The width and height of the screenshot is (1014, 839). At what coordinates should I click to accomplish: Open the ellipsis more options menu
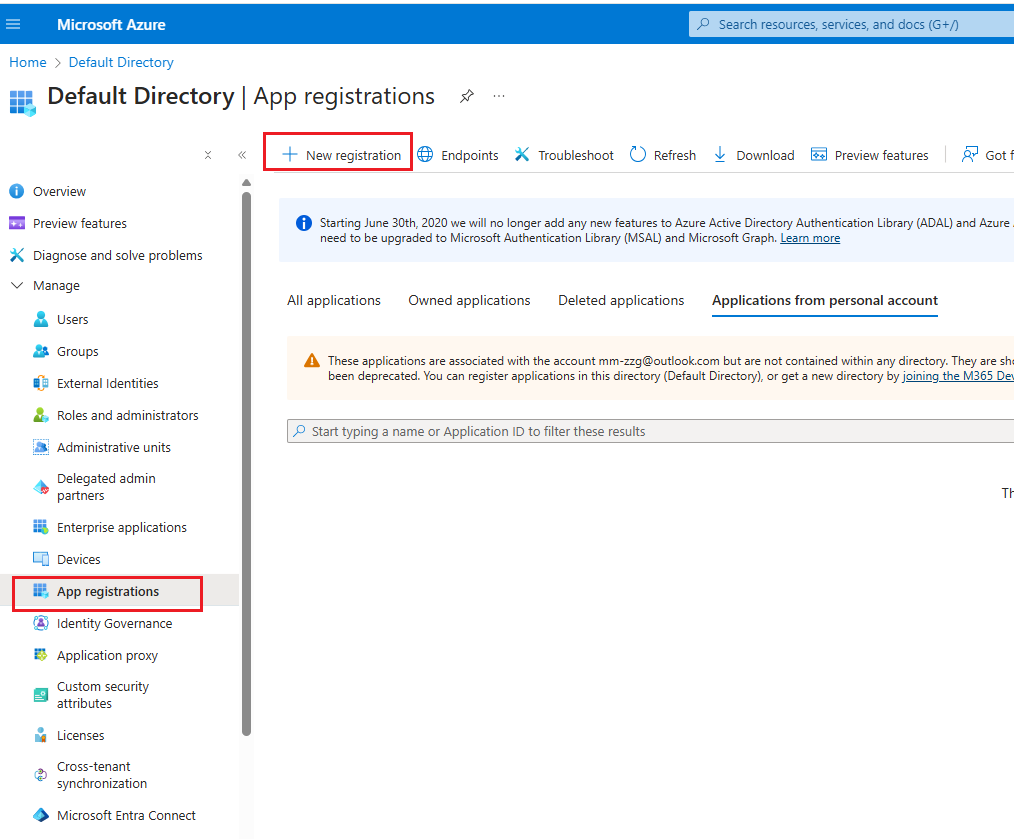(x=499, y=96)
